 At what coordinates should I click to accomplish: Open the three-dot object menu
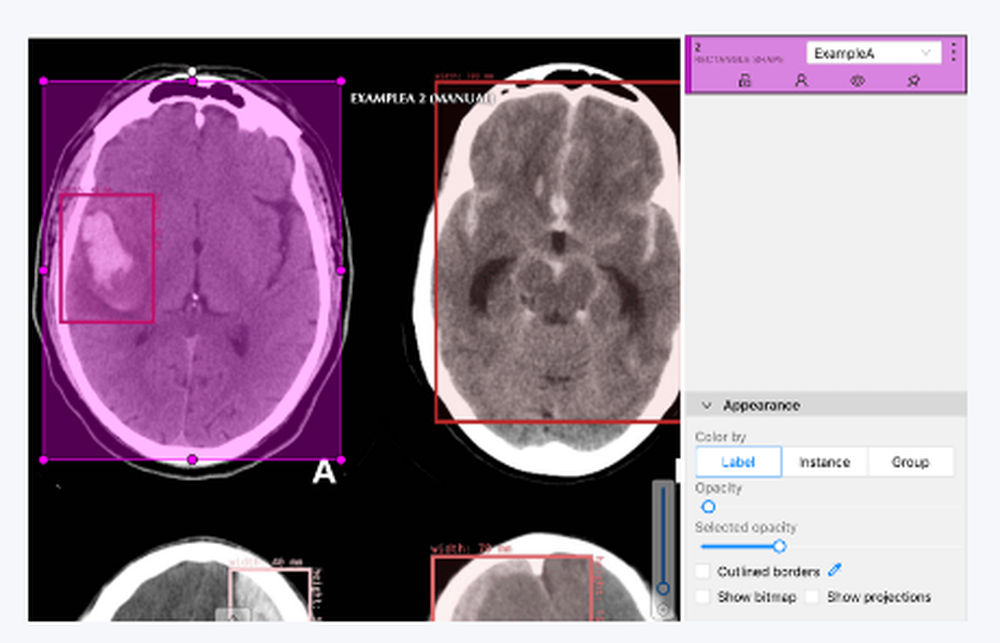[x=953, y=52]
